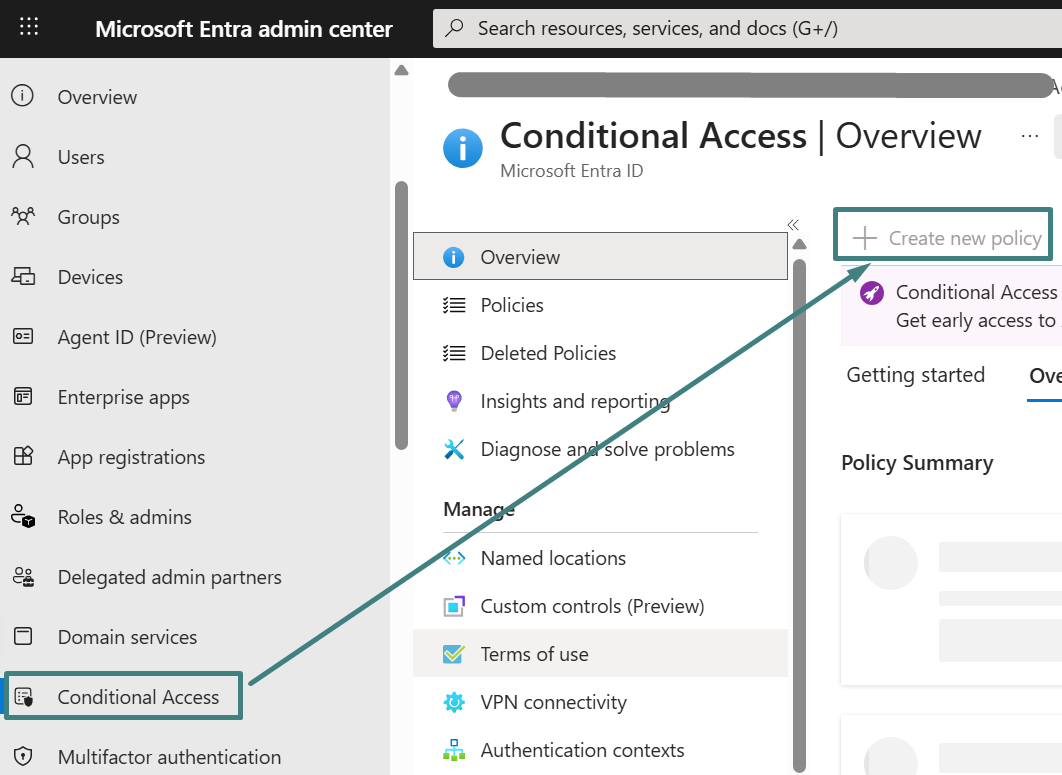Open the more options ellipsis menu

coord(1029,136)
